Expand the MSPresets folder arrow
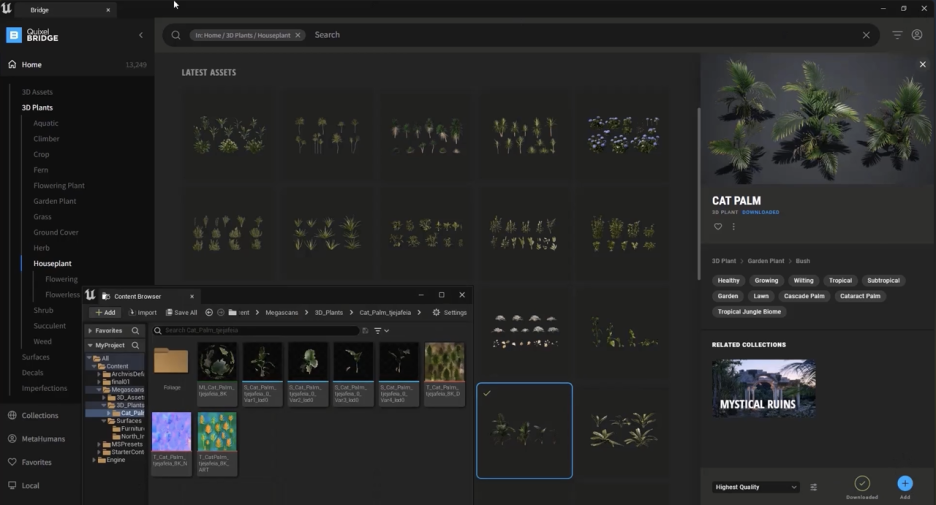 point(98,445)
